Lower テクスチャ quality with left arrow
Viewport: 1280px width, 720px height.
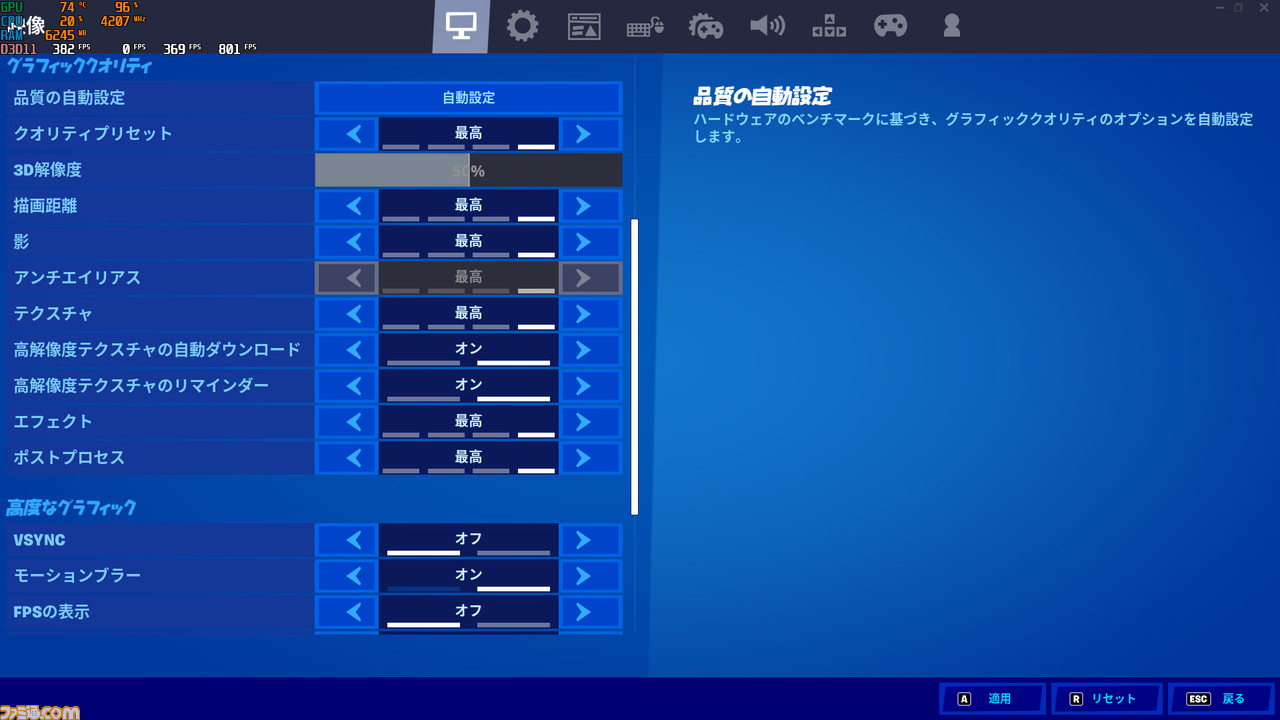pos(346,314)
